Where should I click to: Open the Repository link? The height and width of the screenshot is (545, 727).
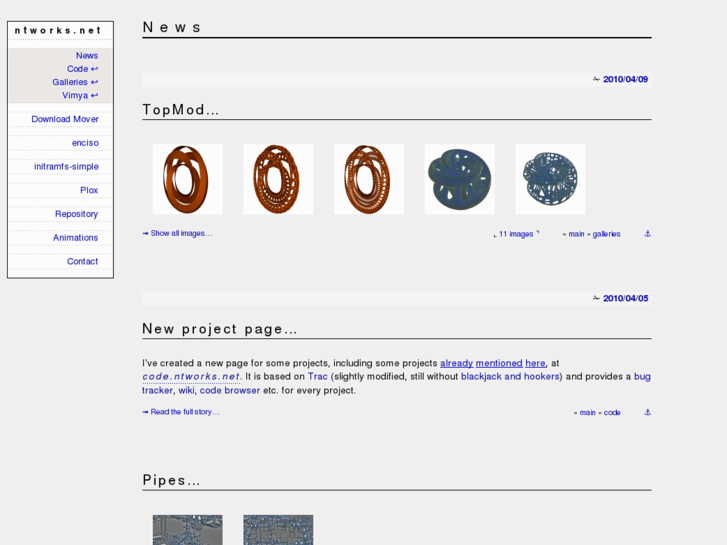(x=77, y=214)
